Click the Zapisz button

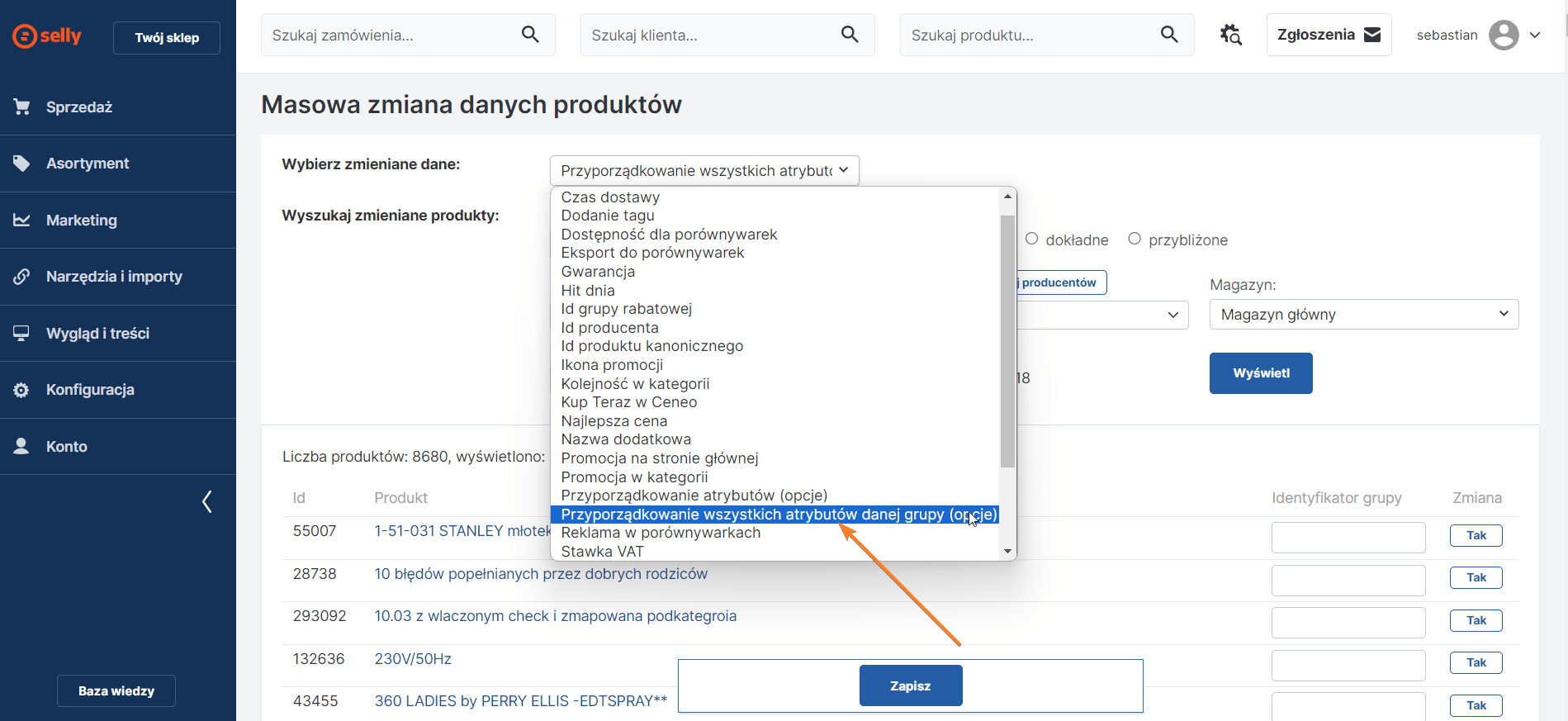910,685
